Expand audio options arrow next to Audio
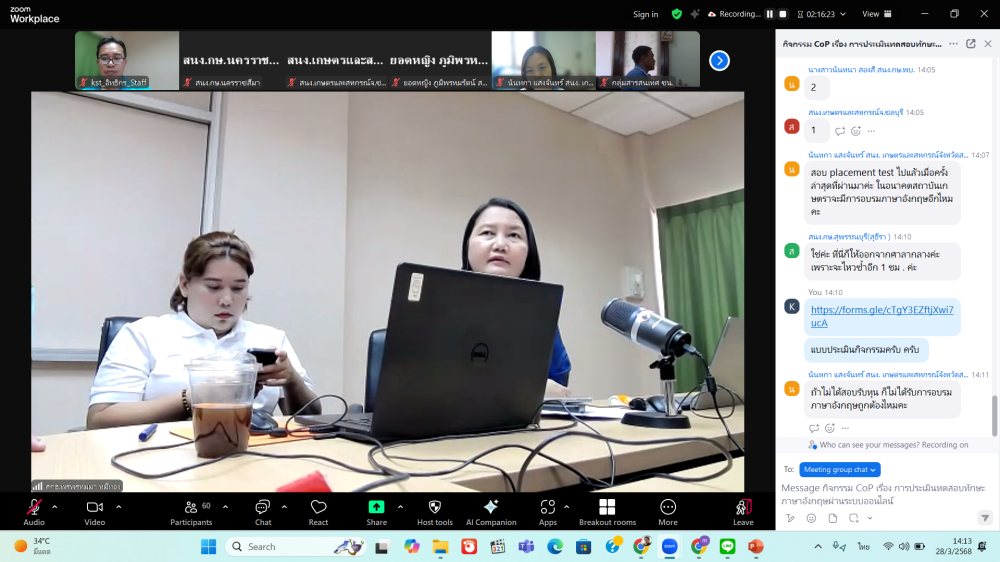The height and width of the screenshot is (562, 1000). (x=55, y=507)
